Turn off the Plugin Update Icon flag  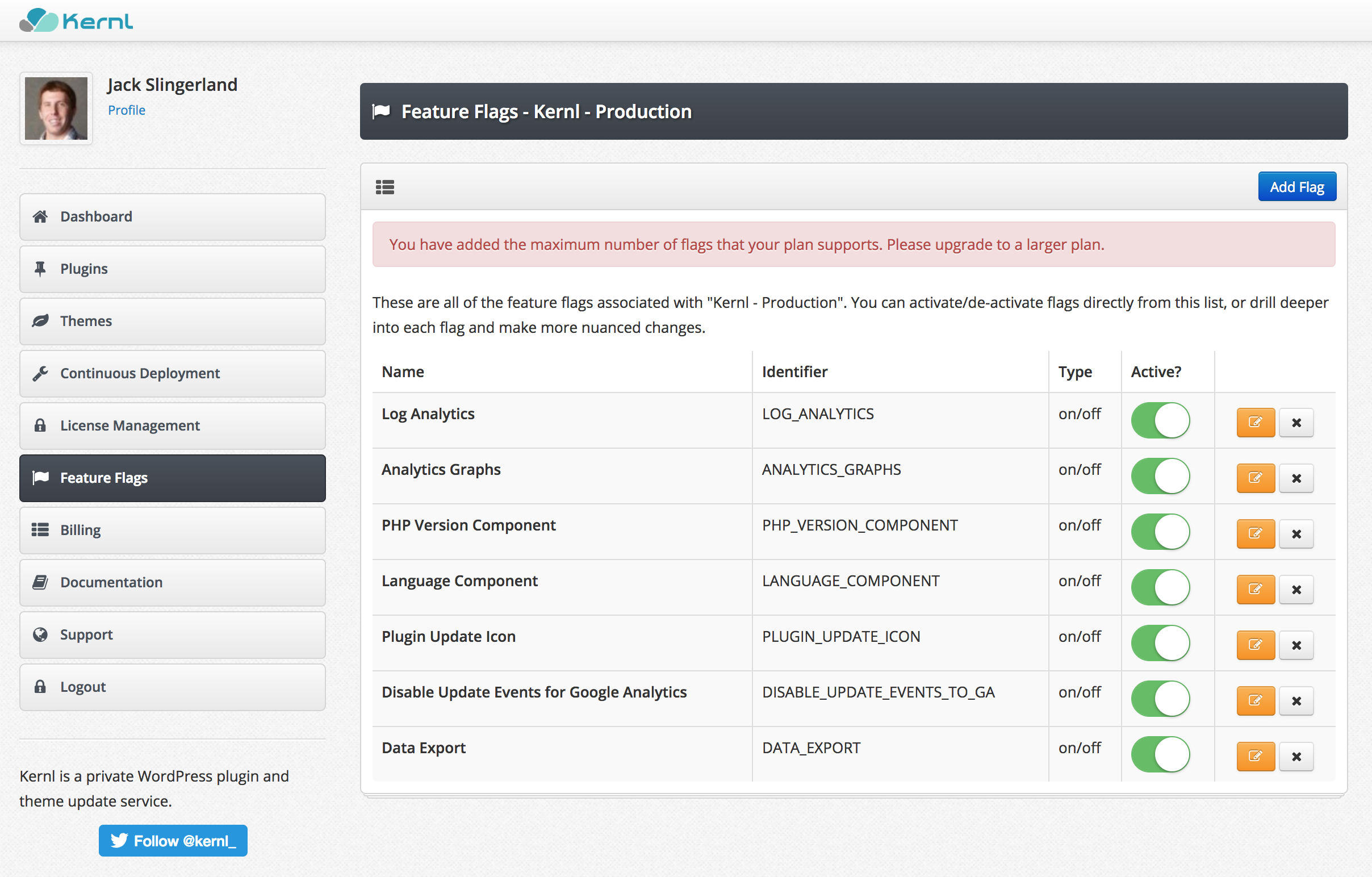pos(1160,643)
